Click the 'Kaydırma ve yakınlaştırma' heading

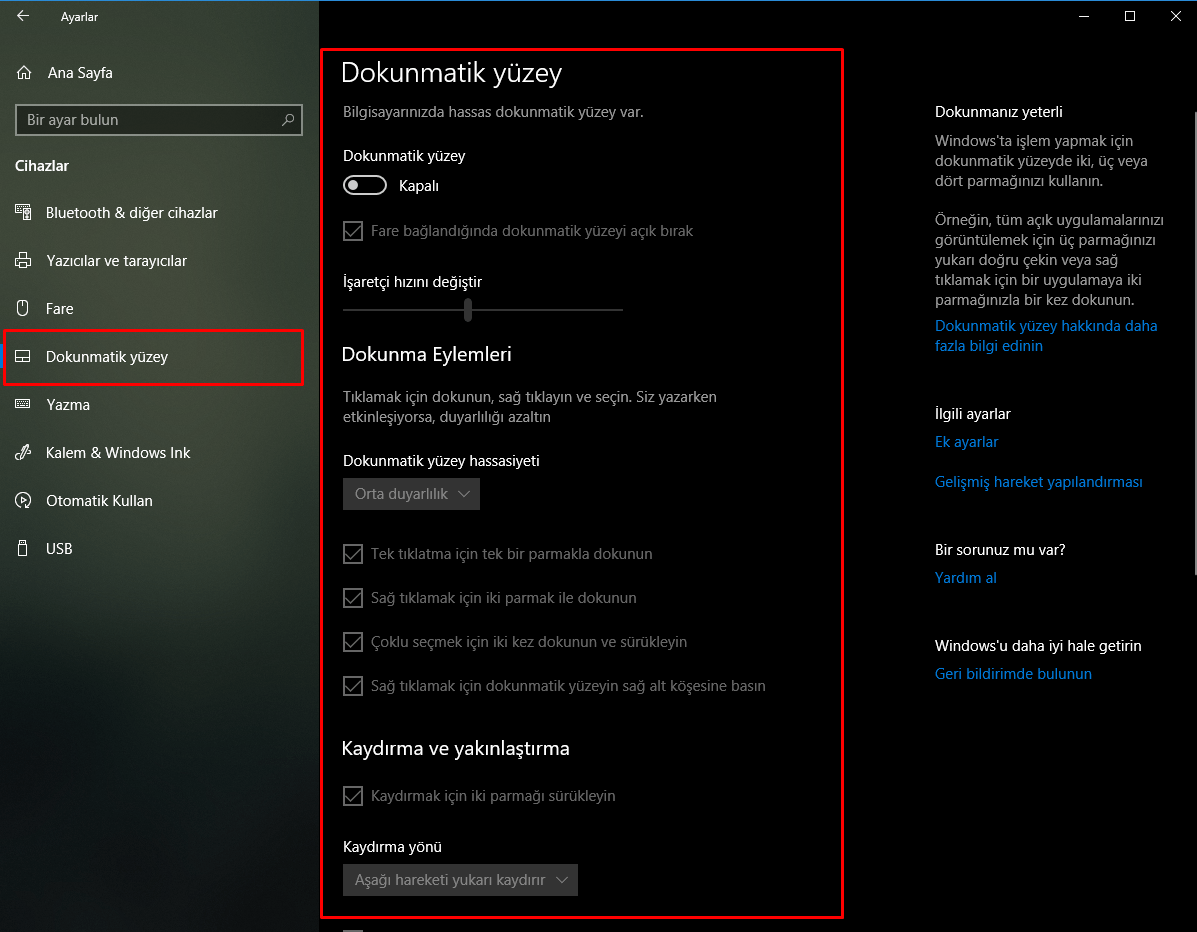[x=456, y=748]
